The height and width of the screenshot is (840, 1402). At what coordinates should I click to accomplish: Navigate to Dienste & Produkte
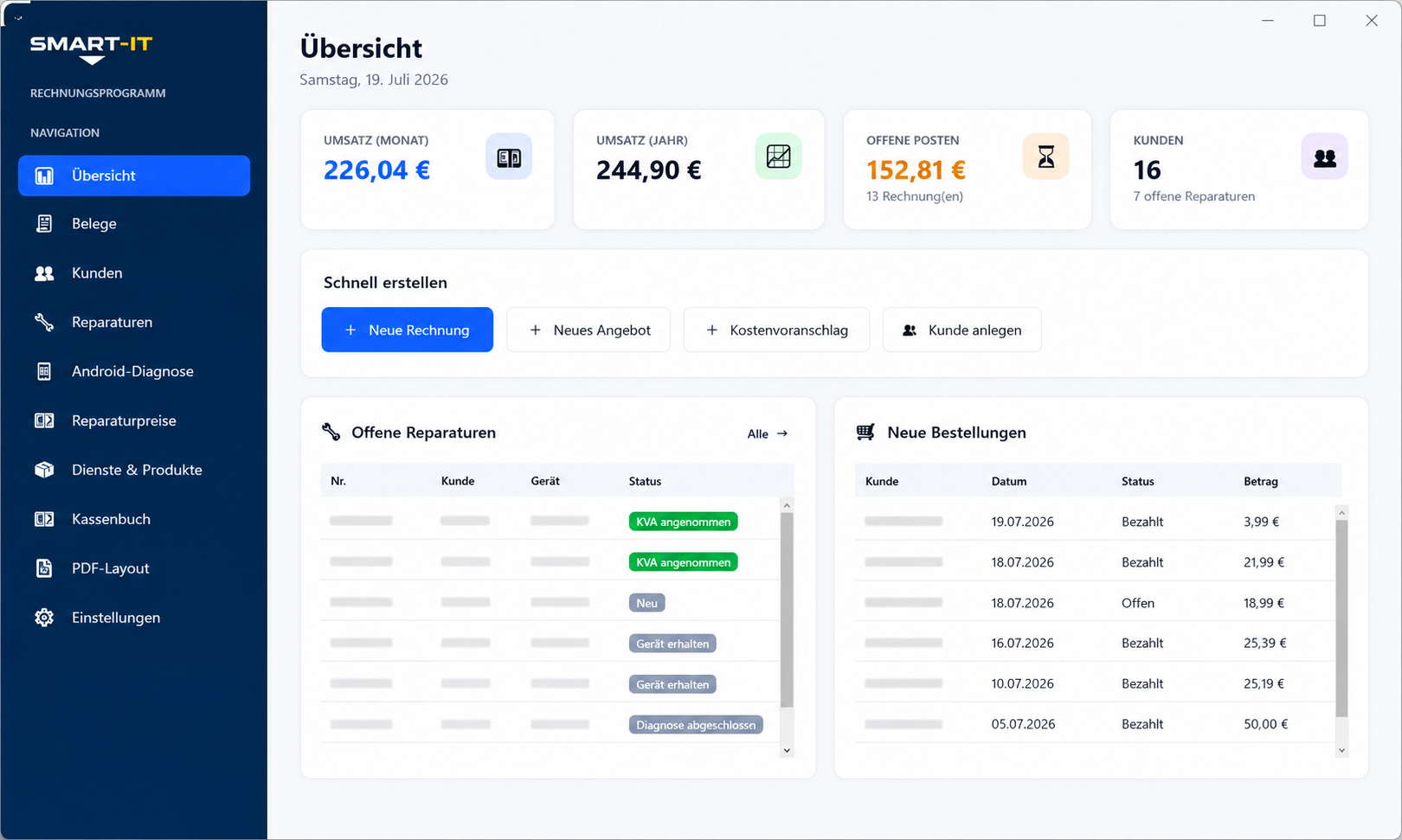pos(134,470)
